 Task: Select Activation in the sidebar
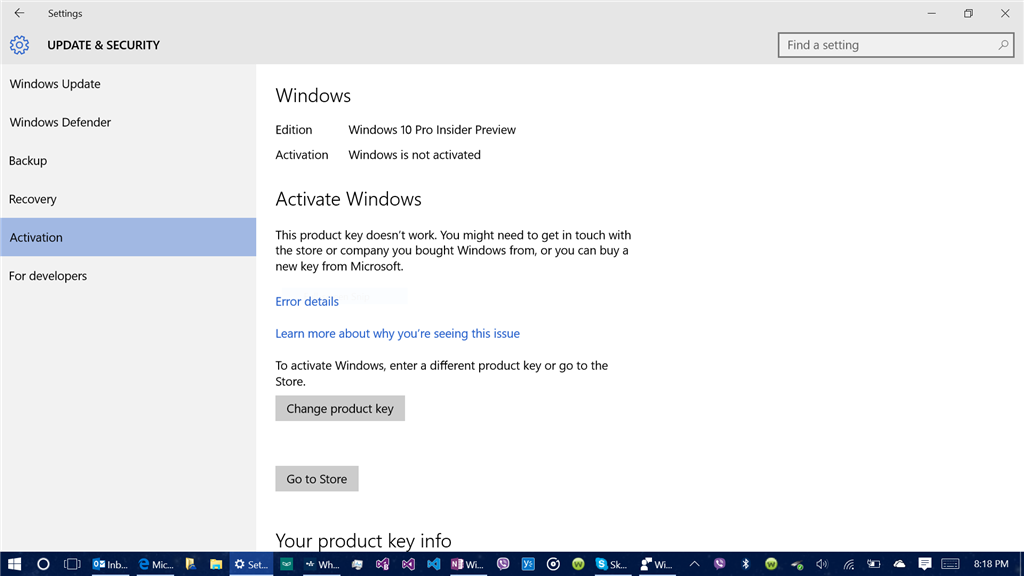tap(128, 237)
